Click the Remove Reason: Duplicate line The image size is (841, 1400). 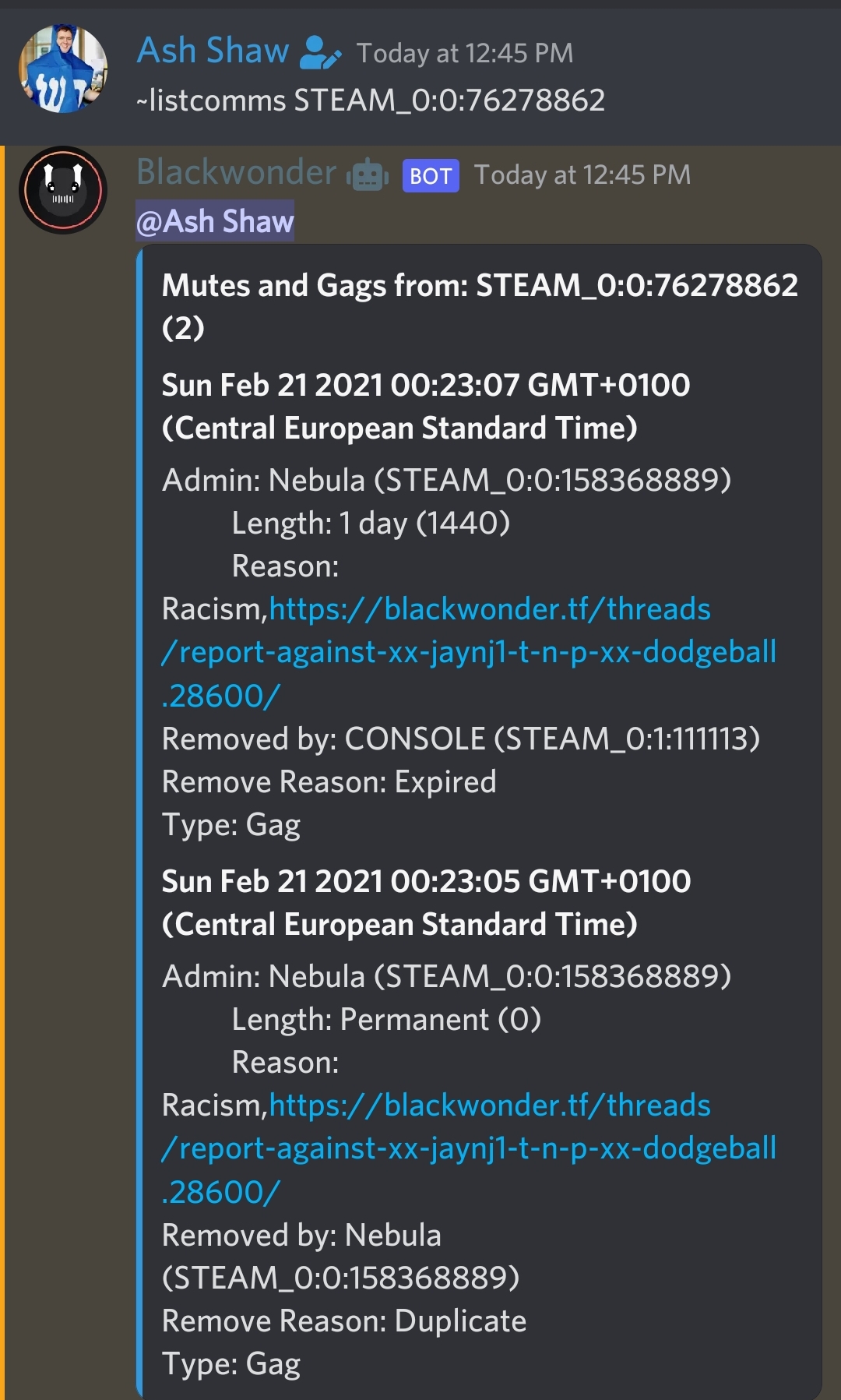click(343, 1321)
